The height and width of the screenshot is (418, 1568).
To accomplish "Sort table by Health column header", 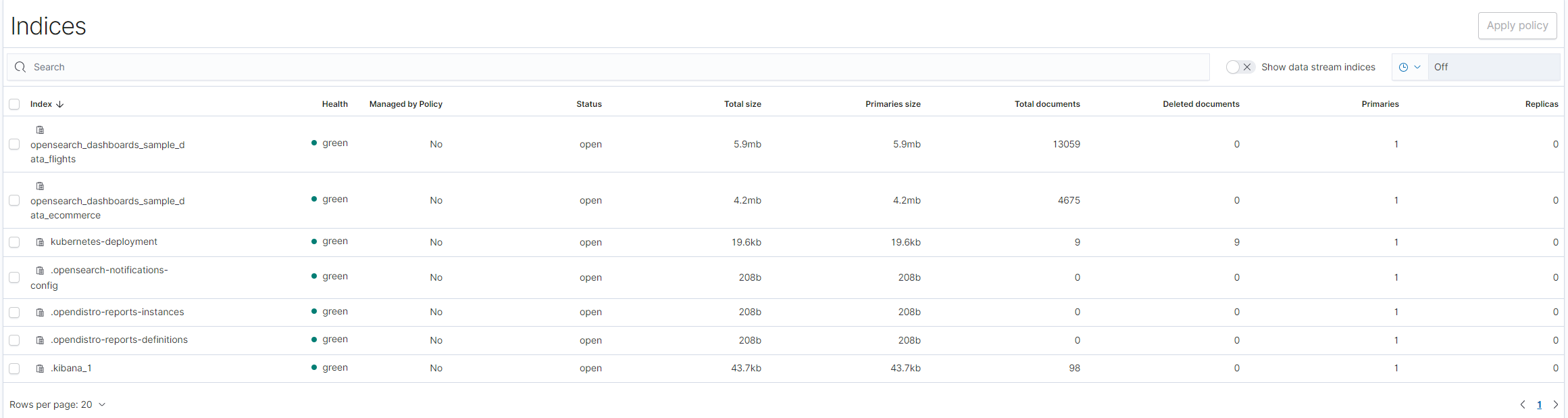I will point(334,104).
